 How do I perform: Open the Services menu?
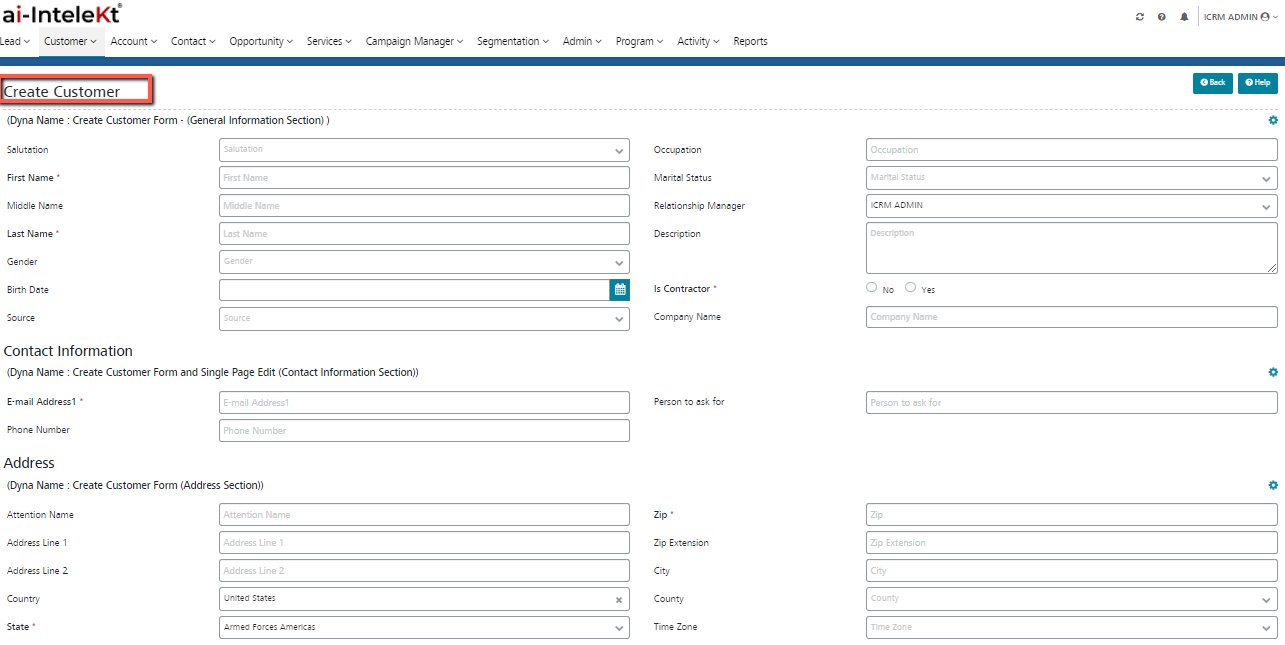pyautogui.click(x=330, y=41)
